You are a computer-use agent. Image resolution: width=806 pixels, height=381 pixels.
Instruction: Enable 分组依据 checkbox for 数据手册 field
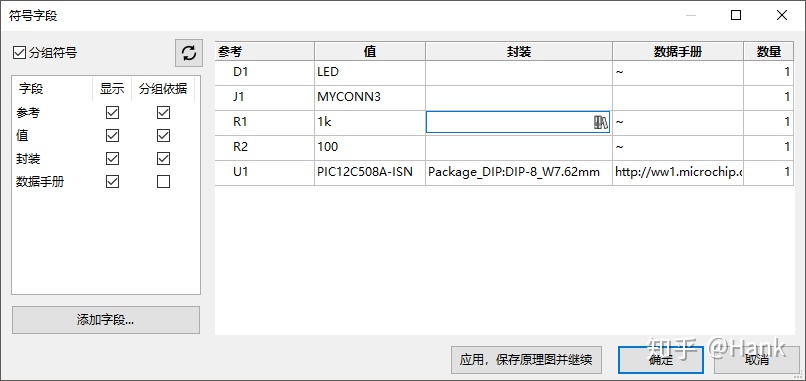163,182
